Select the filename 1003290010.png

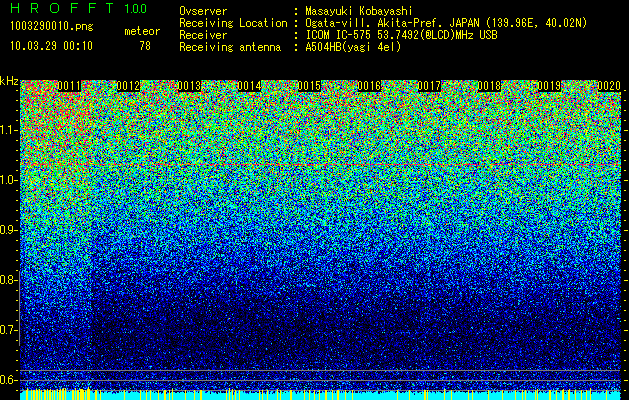click(52, 27)
